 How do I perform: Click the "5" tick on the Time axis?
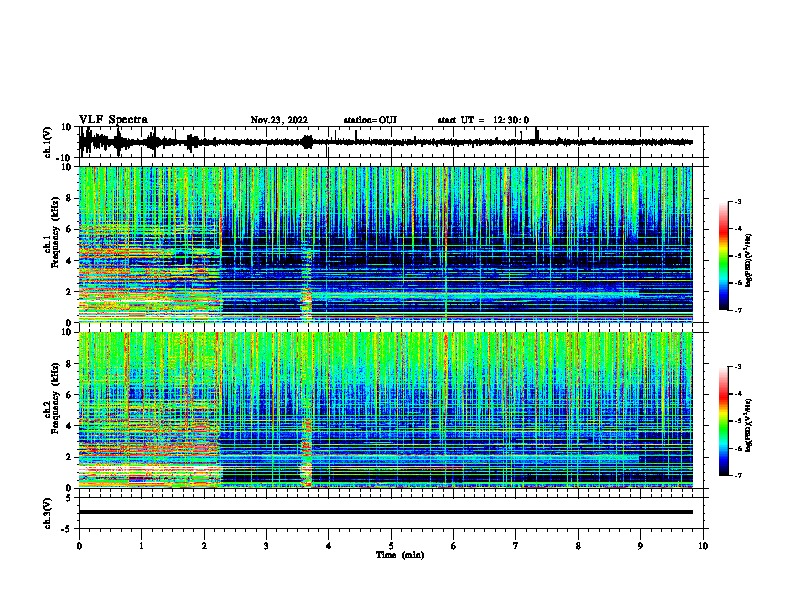[391, 545]
